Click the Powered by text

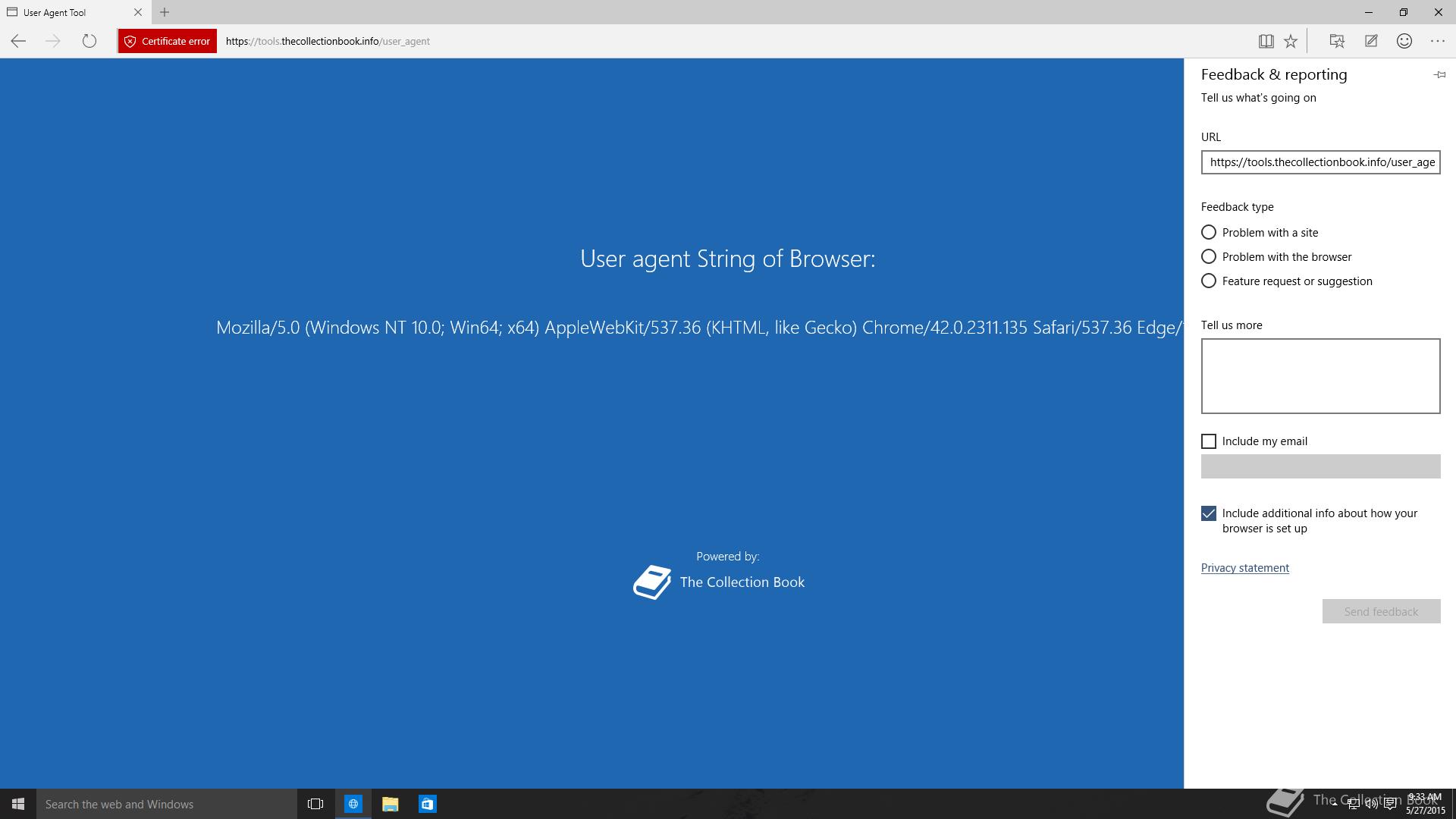(x=728, y=557)
